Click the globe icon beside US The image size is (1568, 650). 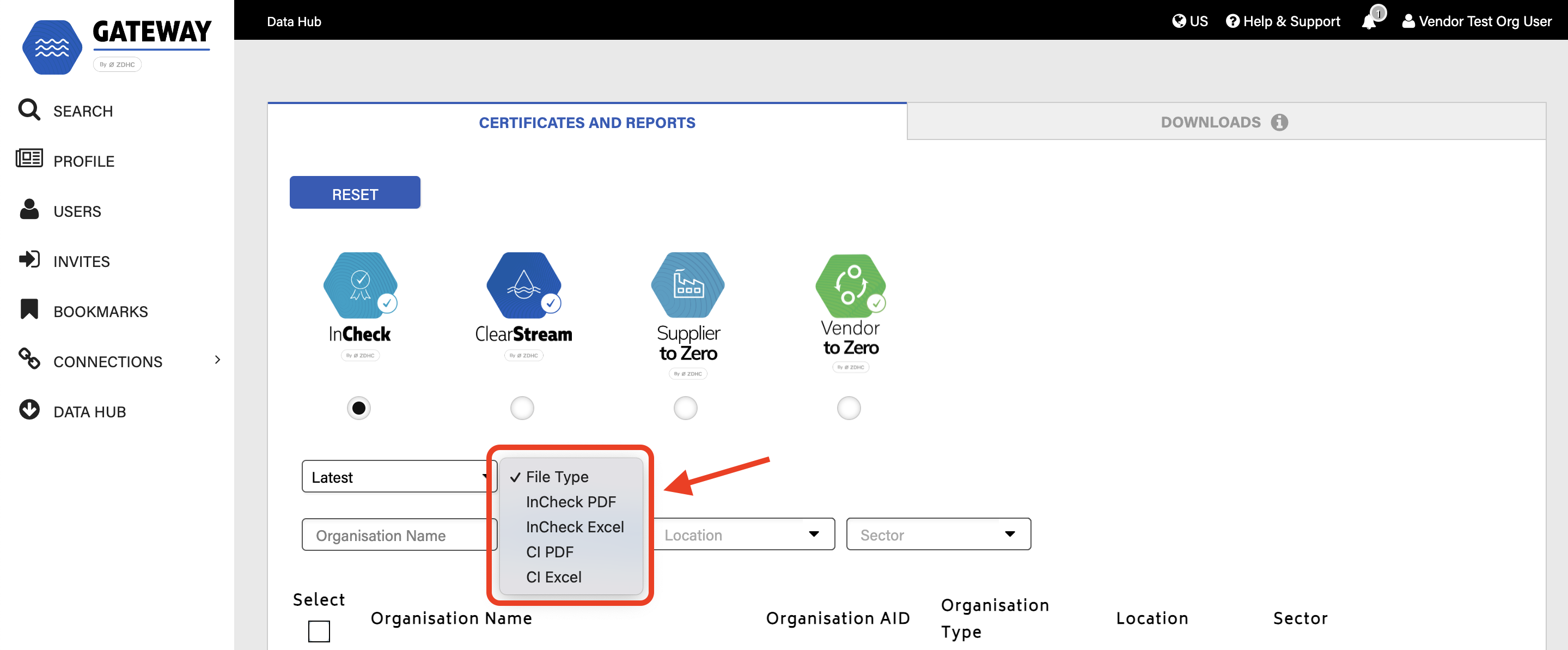(1179, 21)
